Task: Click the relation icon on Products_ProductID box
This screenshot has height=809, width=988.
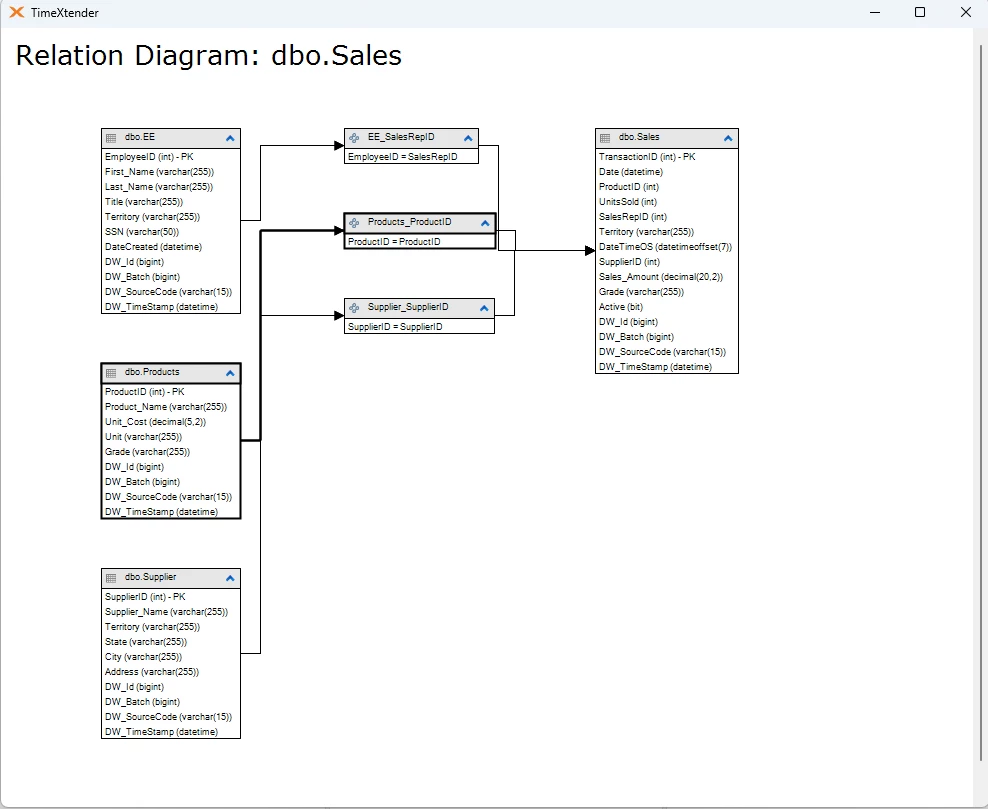Action: coord(354,222)
